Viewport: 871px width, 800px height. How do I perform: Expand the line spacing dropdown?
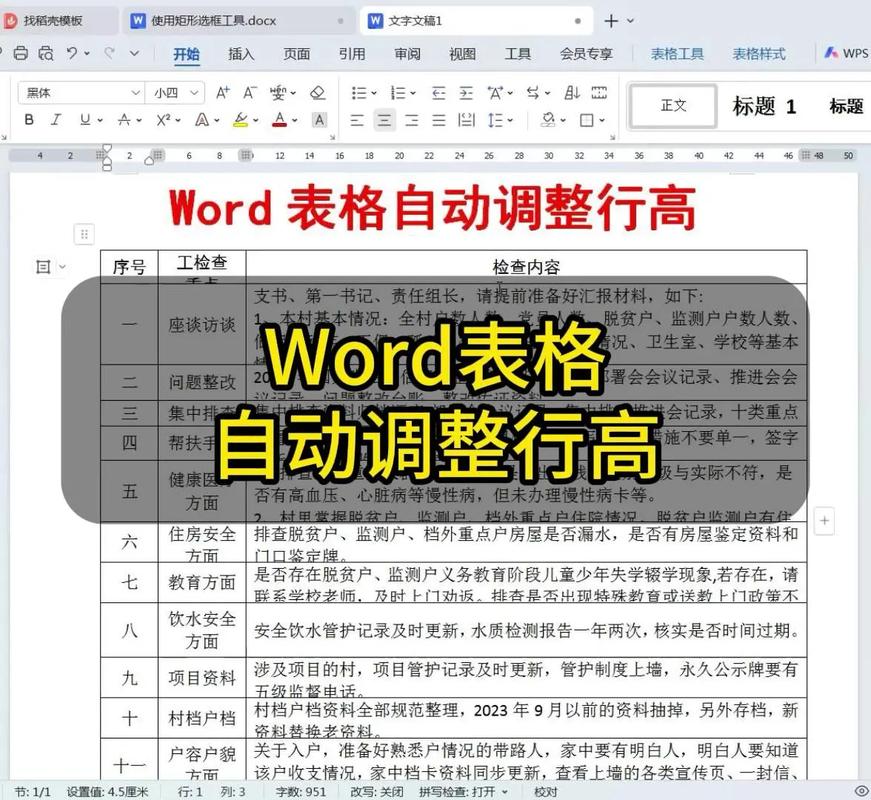499,119
